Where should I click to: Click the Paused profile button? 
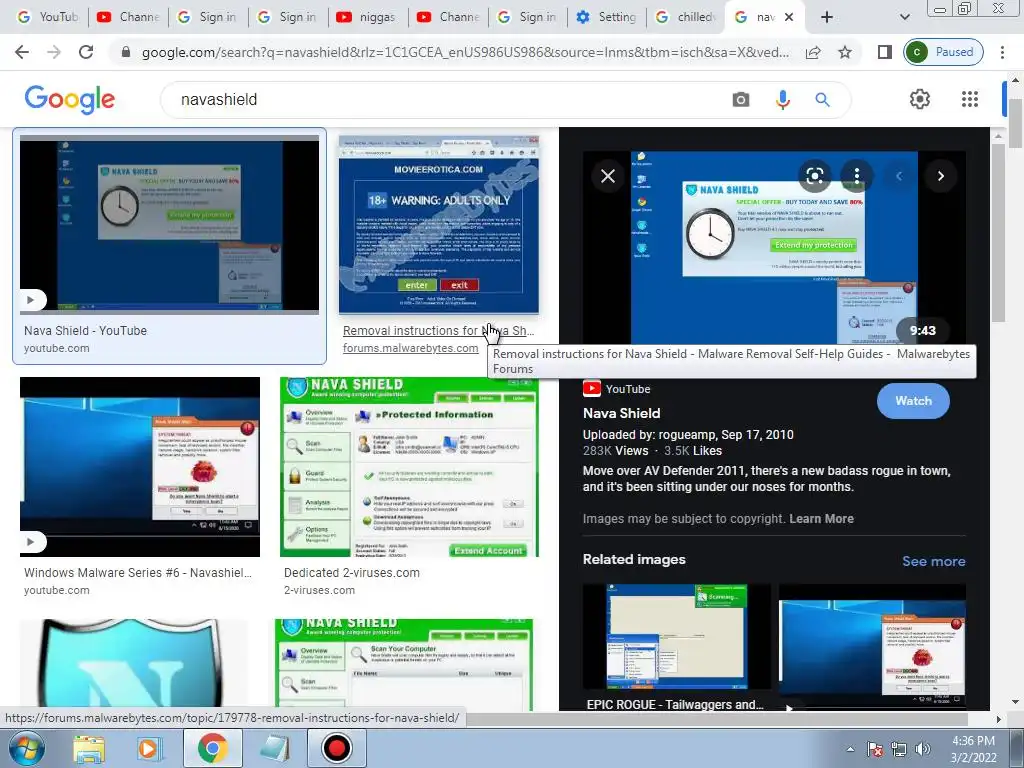point(943,52)
